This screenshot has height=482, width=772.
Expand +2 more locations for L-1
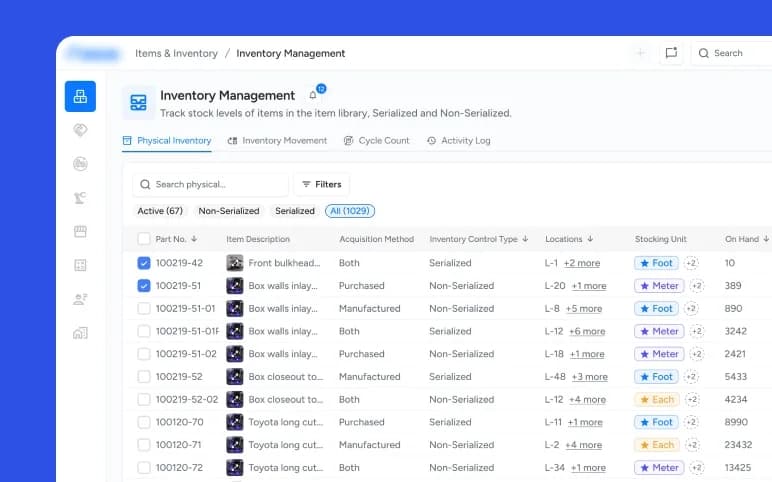click(582, 263)
